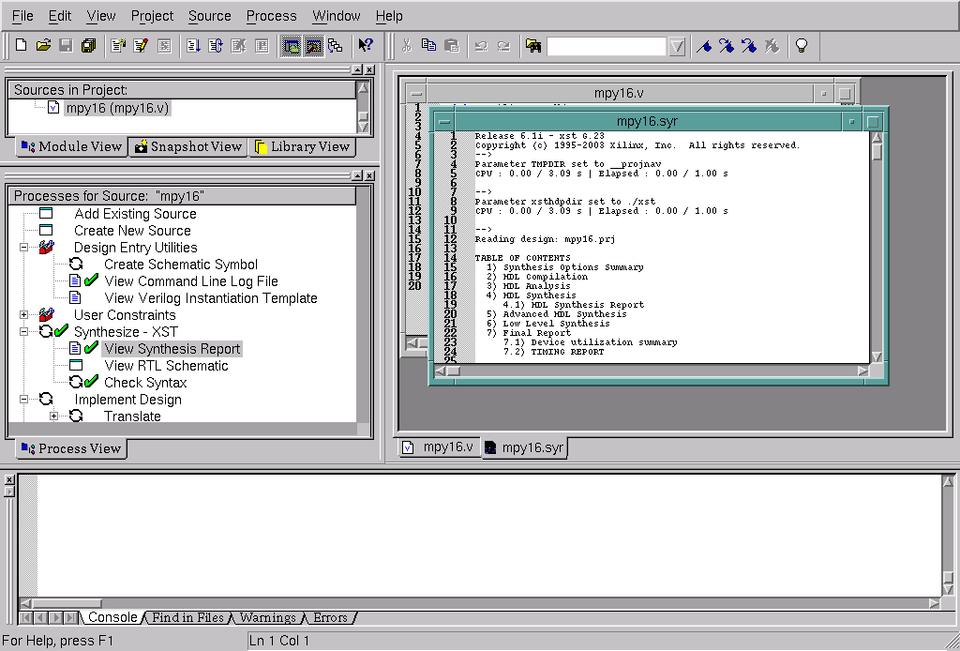Screen dimensions: 960x651
Task: Click inside the toolbar search text field
Action: point(606,47)
